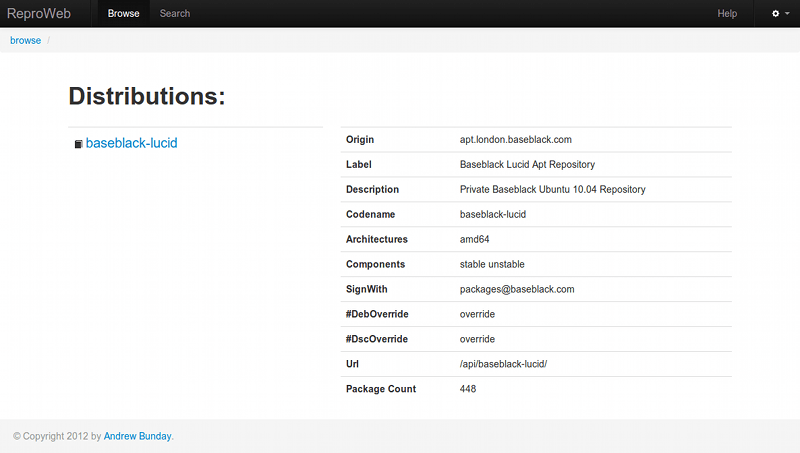Click the #DebOverride row override value
Image resolution: width=800 pixels, height=453 pixels.
coord(477,314)
